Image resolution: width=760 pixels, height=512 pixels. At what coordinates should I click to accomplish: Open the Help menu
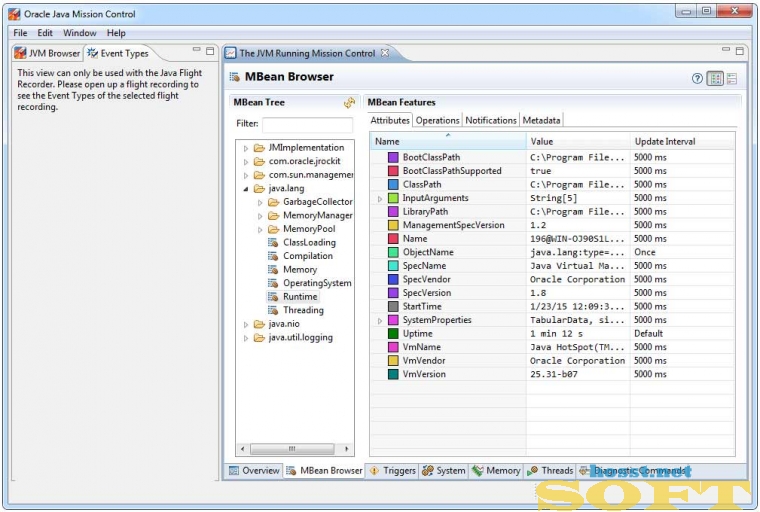(x=116, y=33)
